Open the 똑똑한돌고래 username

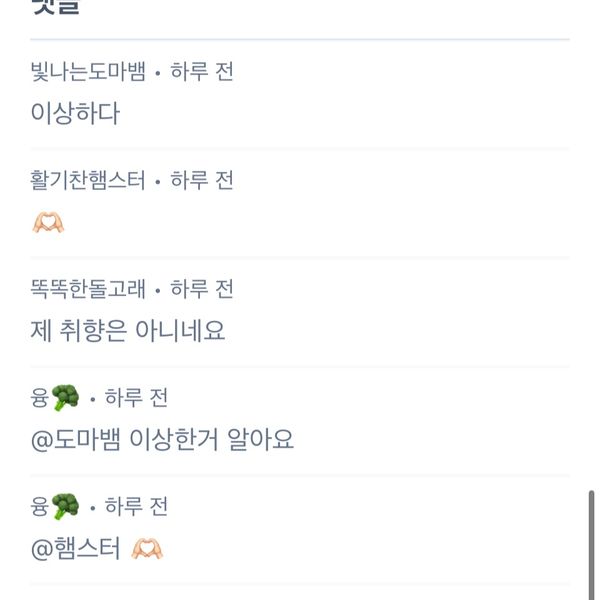pos(88,289)
